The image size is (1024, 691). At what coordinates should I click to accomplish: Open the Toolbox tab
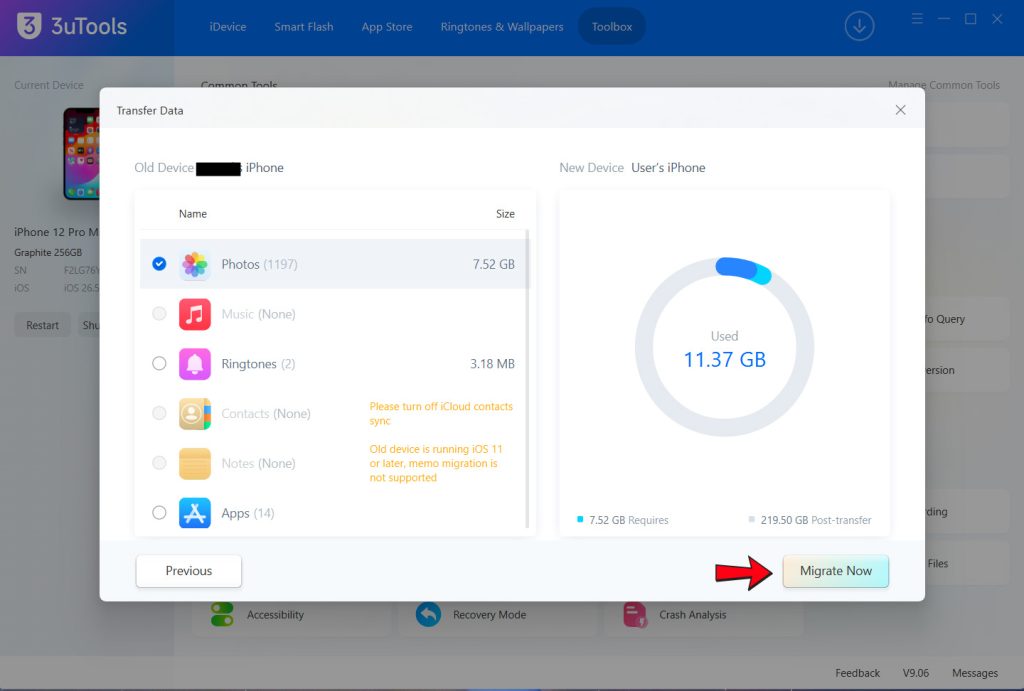[x=612, y=27]
